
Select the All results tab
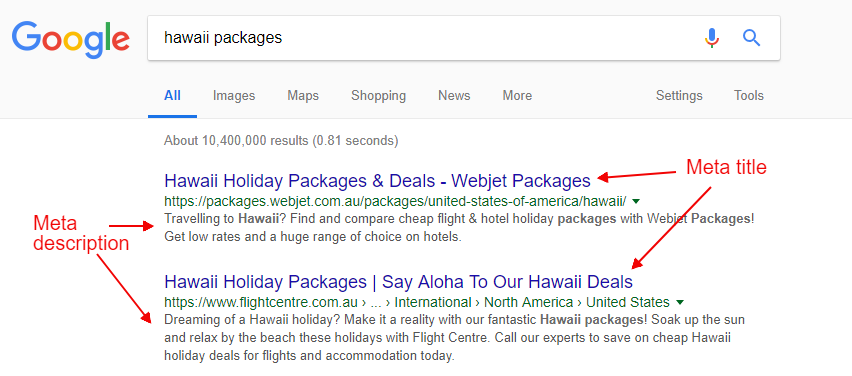tap(172, 96)
